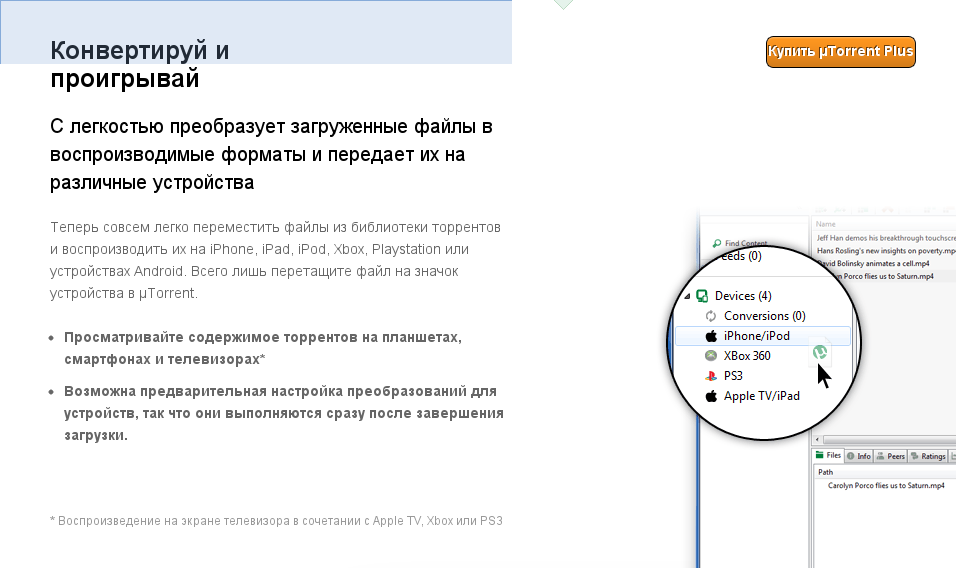Select the iPhone/iPod Apple icon
This screenshot has width=956, height=568.
[711, 336]
